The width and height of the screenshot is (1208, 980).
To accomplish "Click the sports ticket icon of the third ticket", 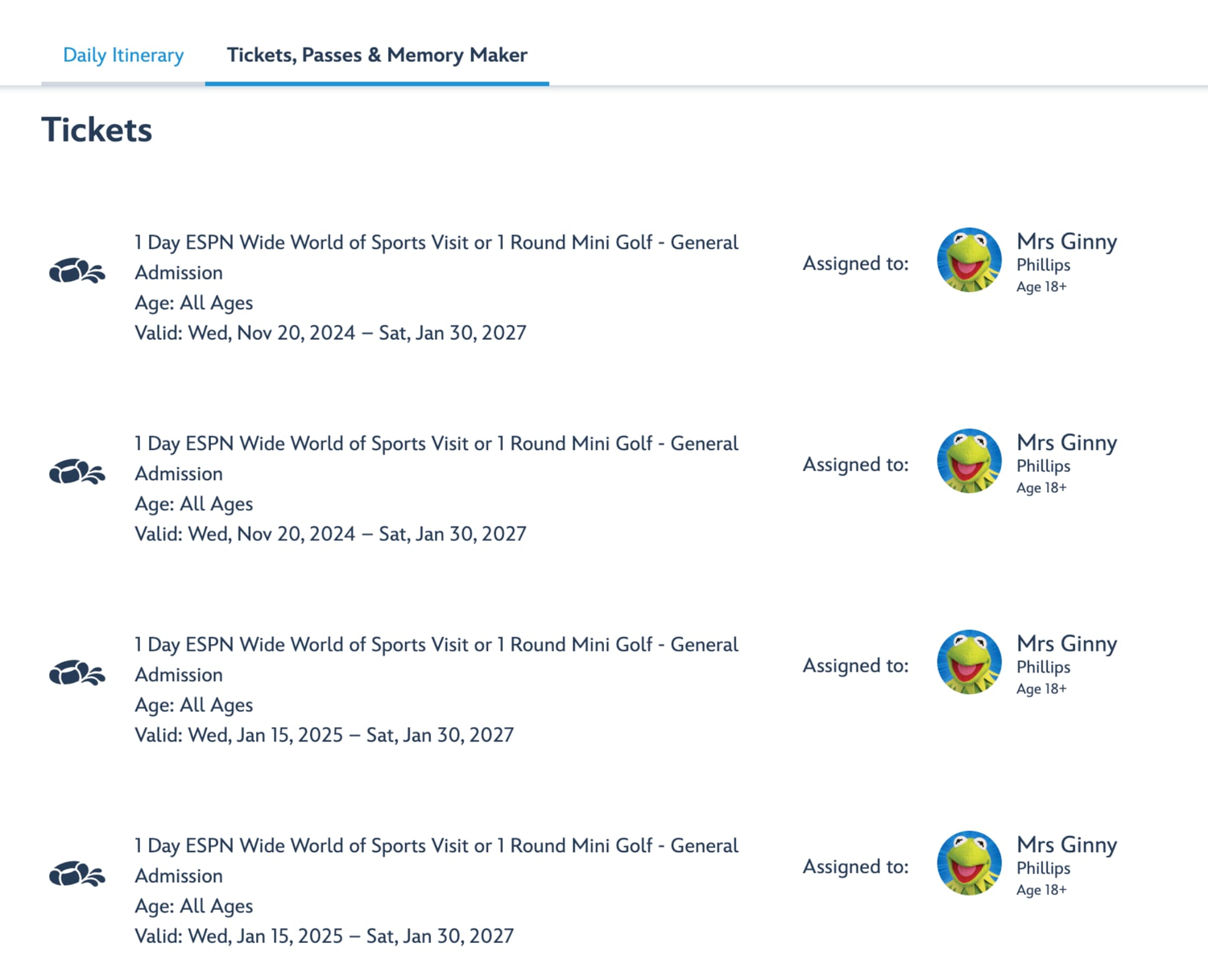I will point(77,673).
